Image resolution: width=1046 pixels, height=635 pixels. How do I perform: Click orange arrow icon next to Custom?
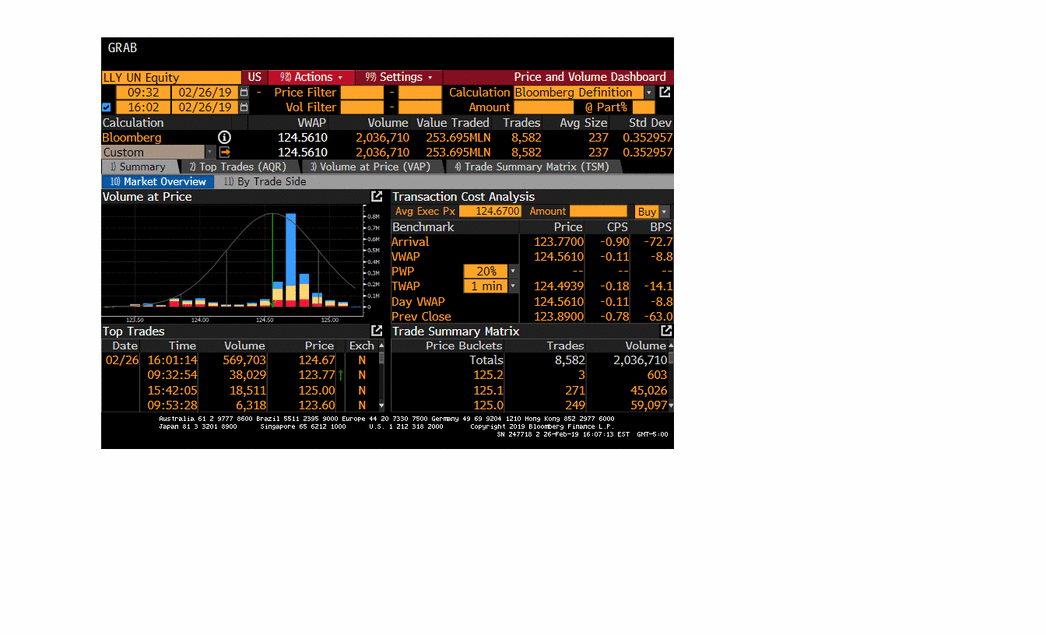(224, 152)
